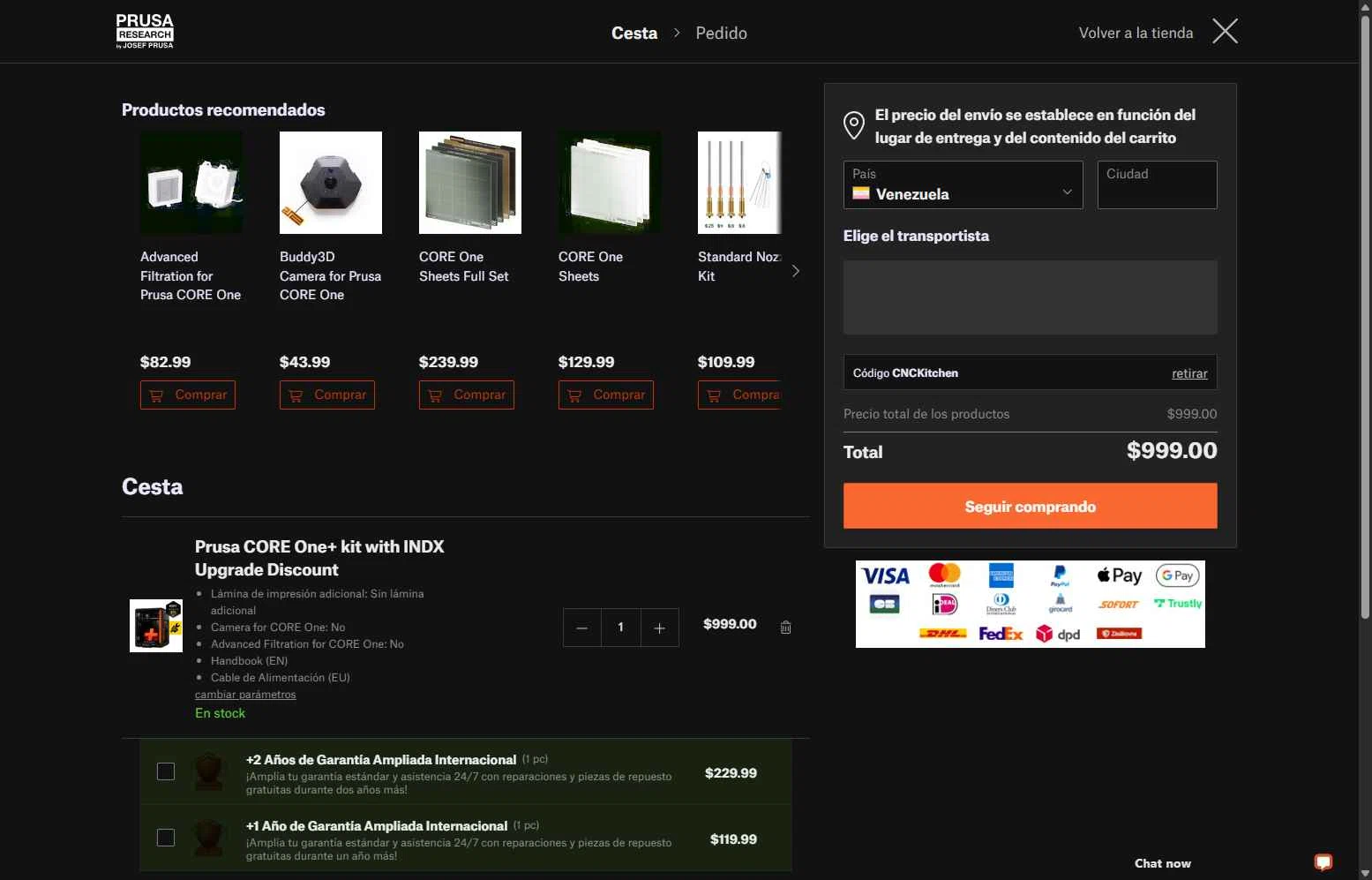Viewport: 1372px width, 880px height.
Task: Open the Chat now bubble icon
Action: (1323, 862)
